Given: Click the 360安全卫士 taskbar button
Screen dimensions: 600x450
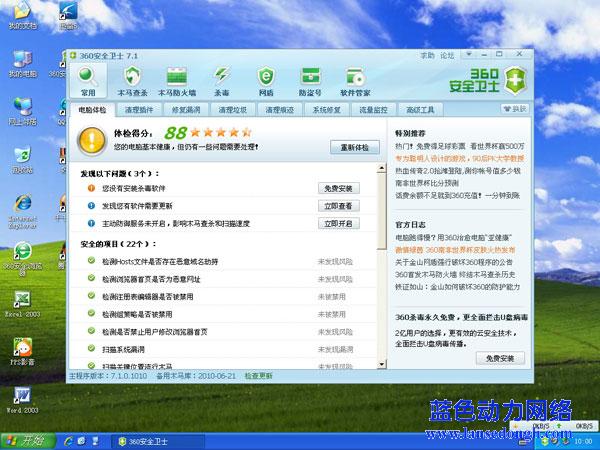Looking at the screenshot, I should 157,442.
